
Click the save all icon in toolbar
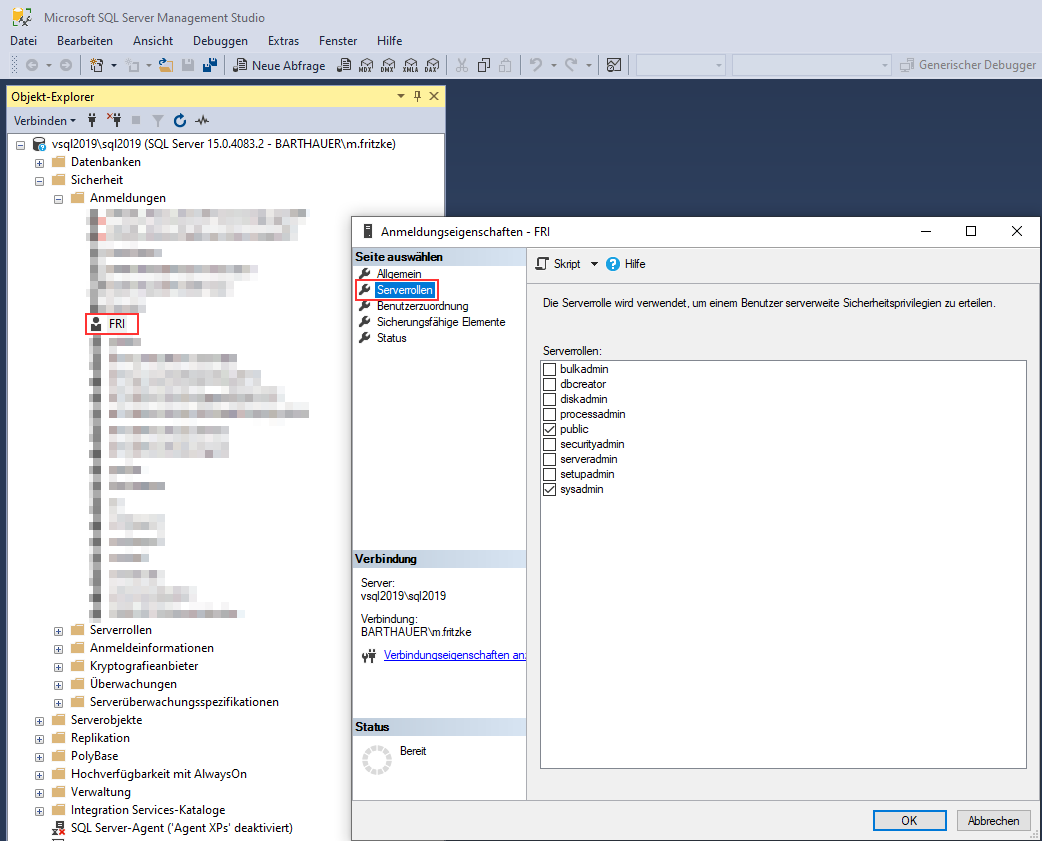210,65
